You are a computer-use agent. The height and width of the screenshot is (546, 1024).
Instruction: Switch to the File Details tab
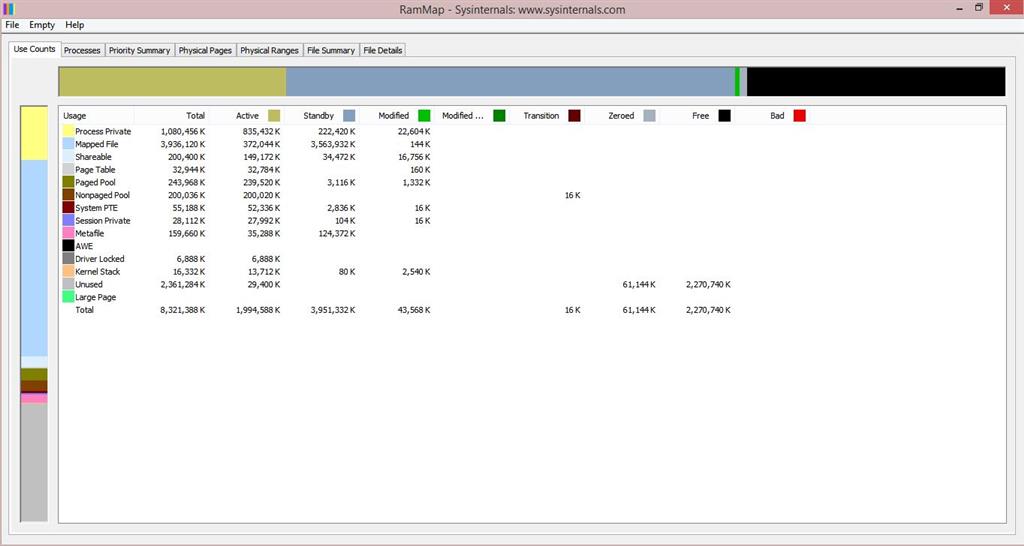pos(383,50)
